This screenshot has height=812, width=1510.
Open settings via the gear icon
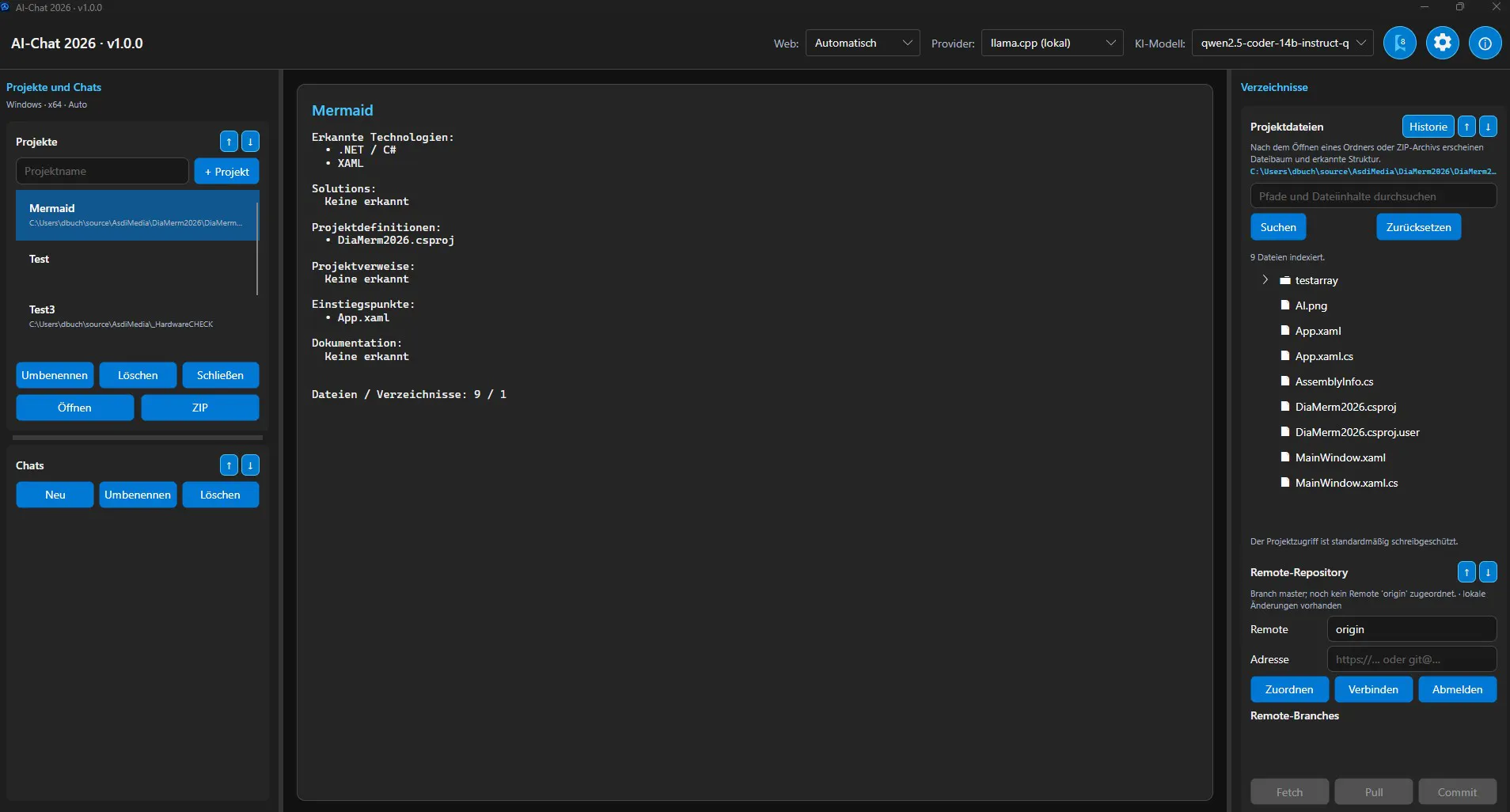pos(1442,43)
